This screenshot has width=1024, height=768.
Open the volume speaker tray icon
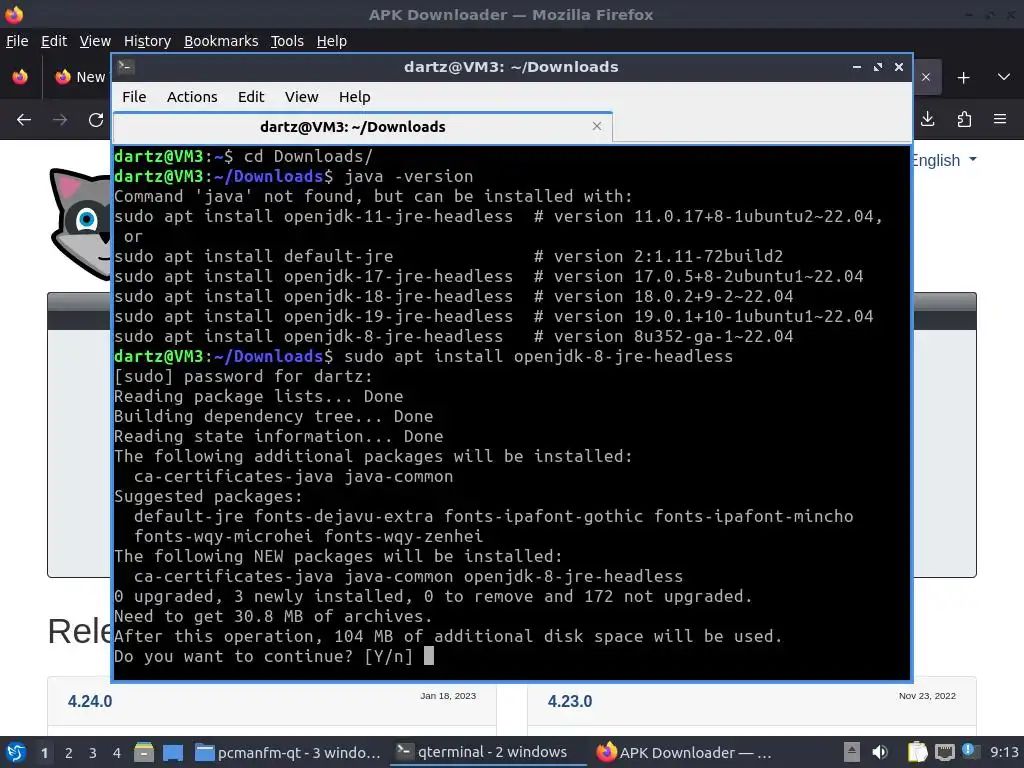(880, 752)
